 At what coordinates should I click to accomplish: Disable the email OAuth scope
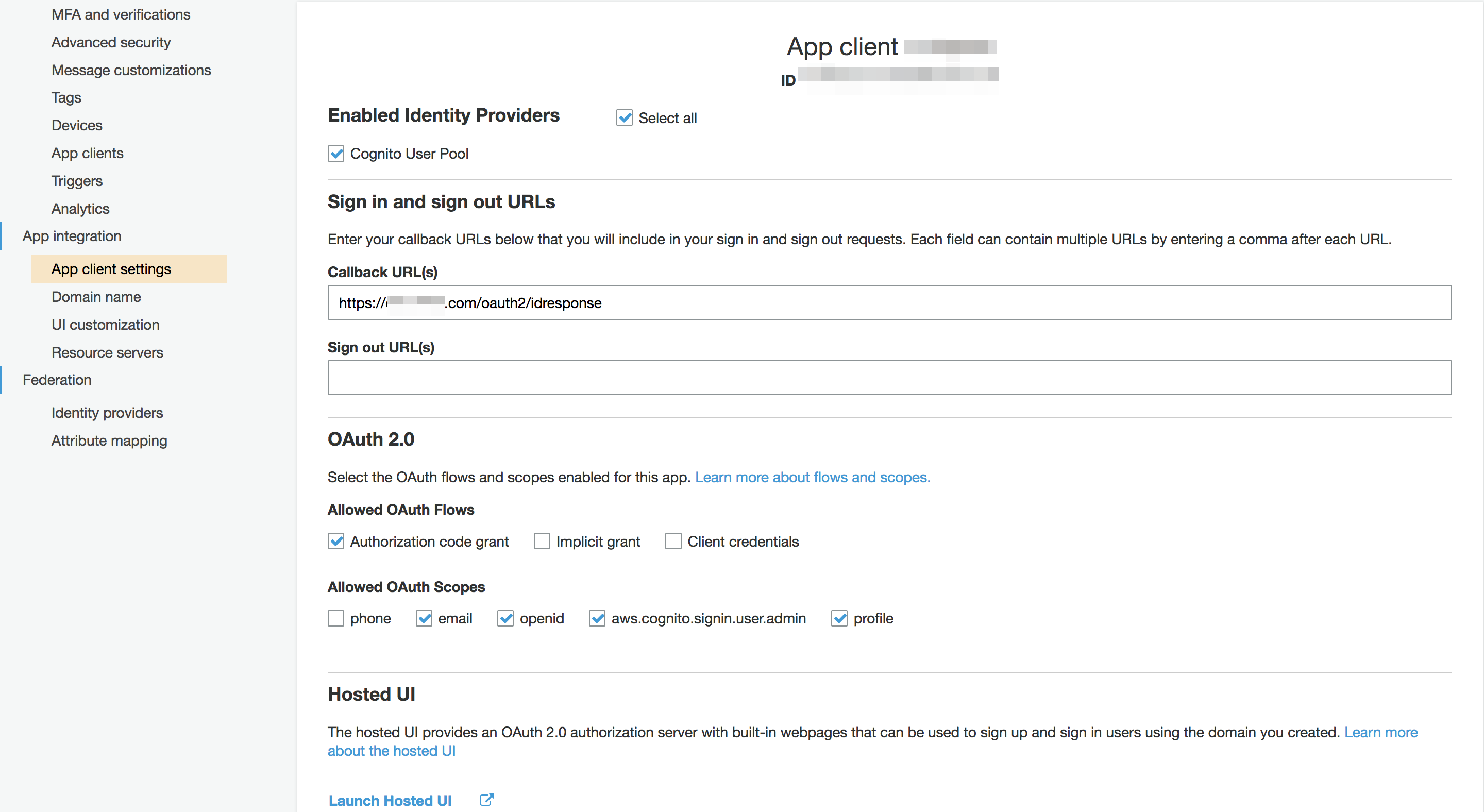(x=424, y=618)
